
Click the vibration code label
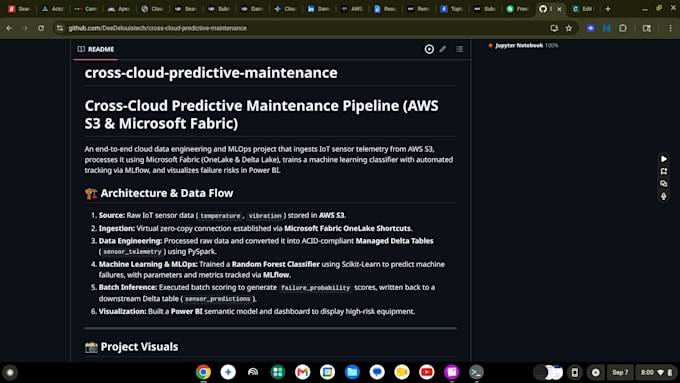(265, 216)
